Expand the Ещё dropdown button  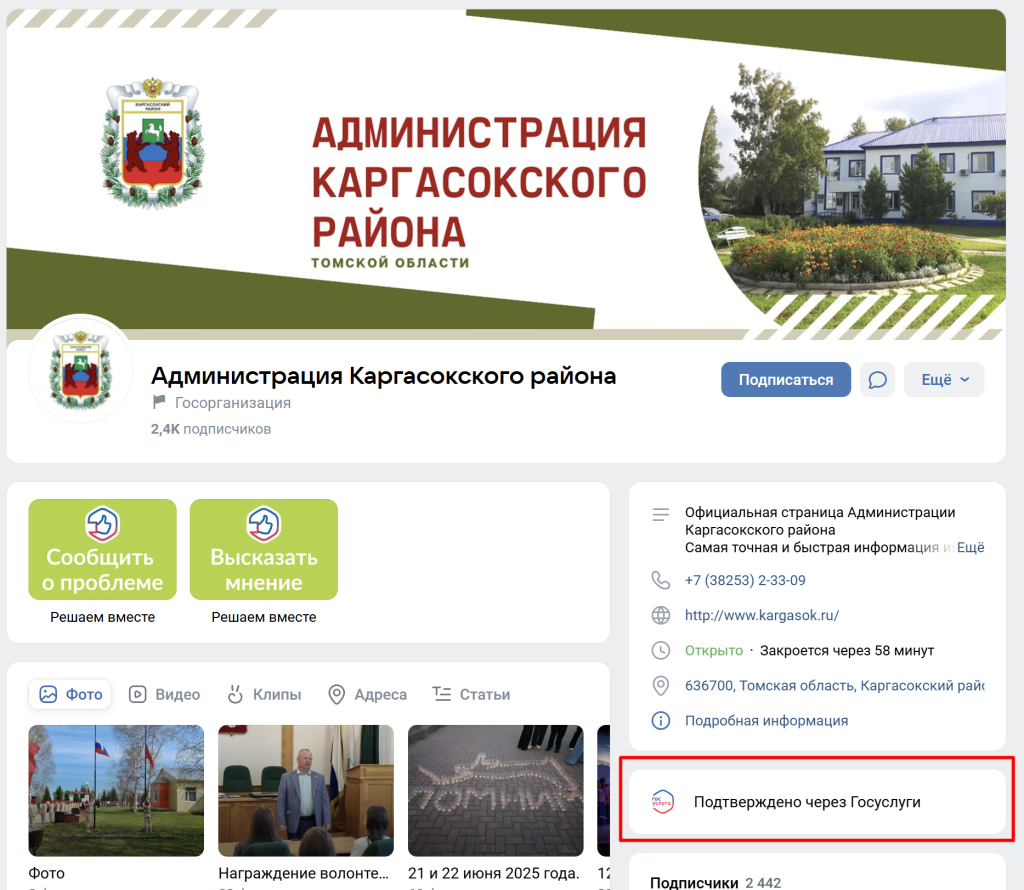point(944,380)
